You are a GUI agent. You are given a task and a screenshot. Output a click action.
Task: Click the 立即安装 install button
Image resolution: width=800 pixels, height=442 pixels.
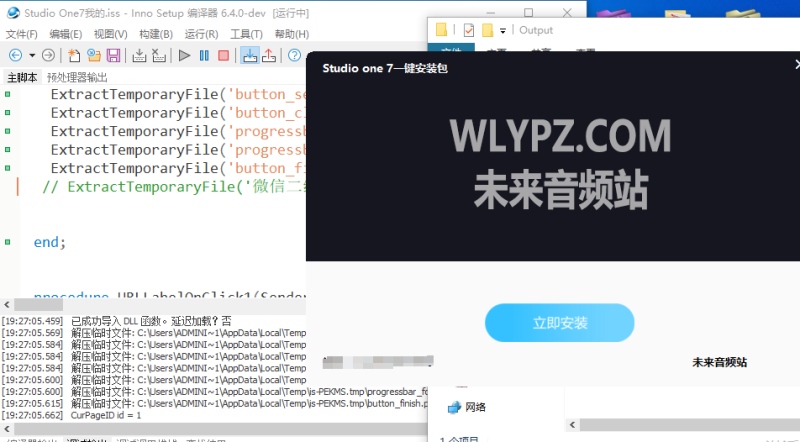[x=559, y=323]
